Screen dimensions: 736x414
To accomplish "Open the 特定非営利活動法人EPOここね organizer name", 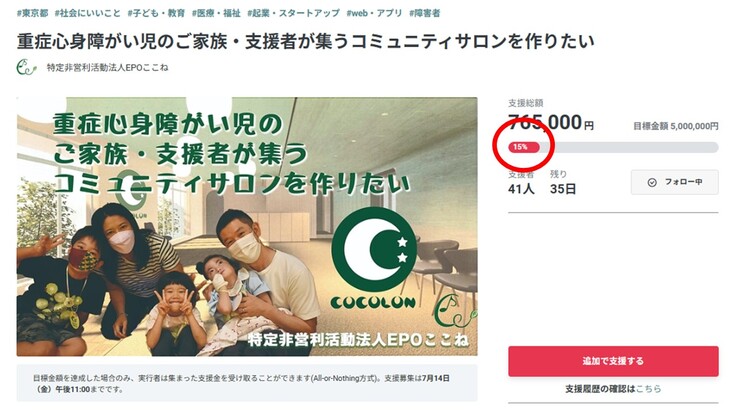I will 107,68.
